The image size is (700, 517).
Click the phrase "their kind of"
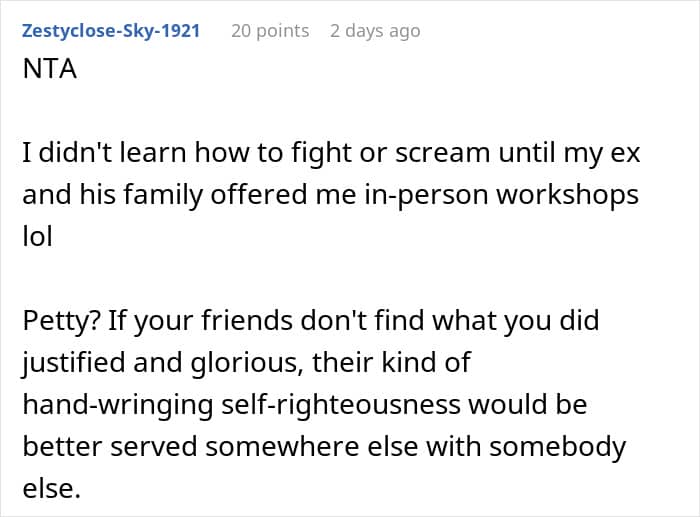392,362
